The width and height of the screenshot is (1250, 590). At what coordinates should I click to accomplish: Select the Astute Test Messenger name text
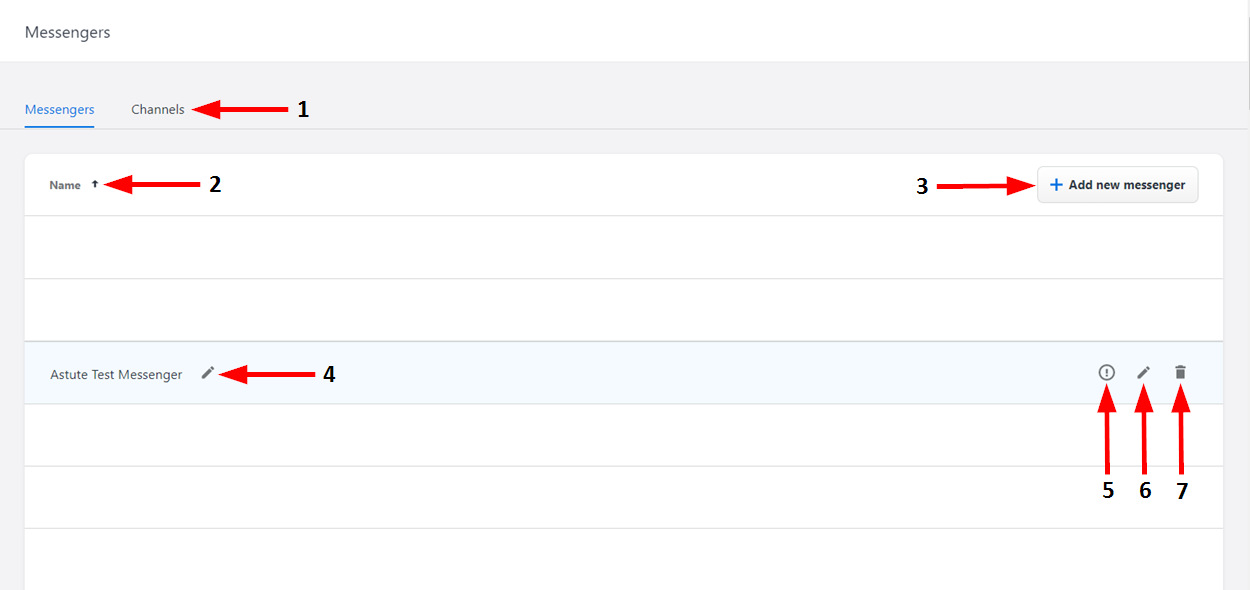point(116,375)
